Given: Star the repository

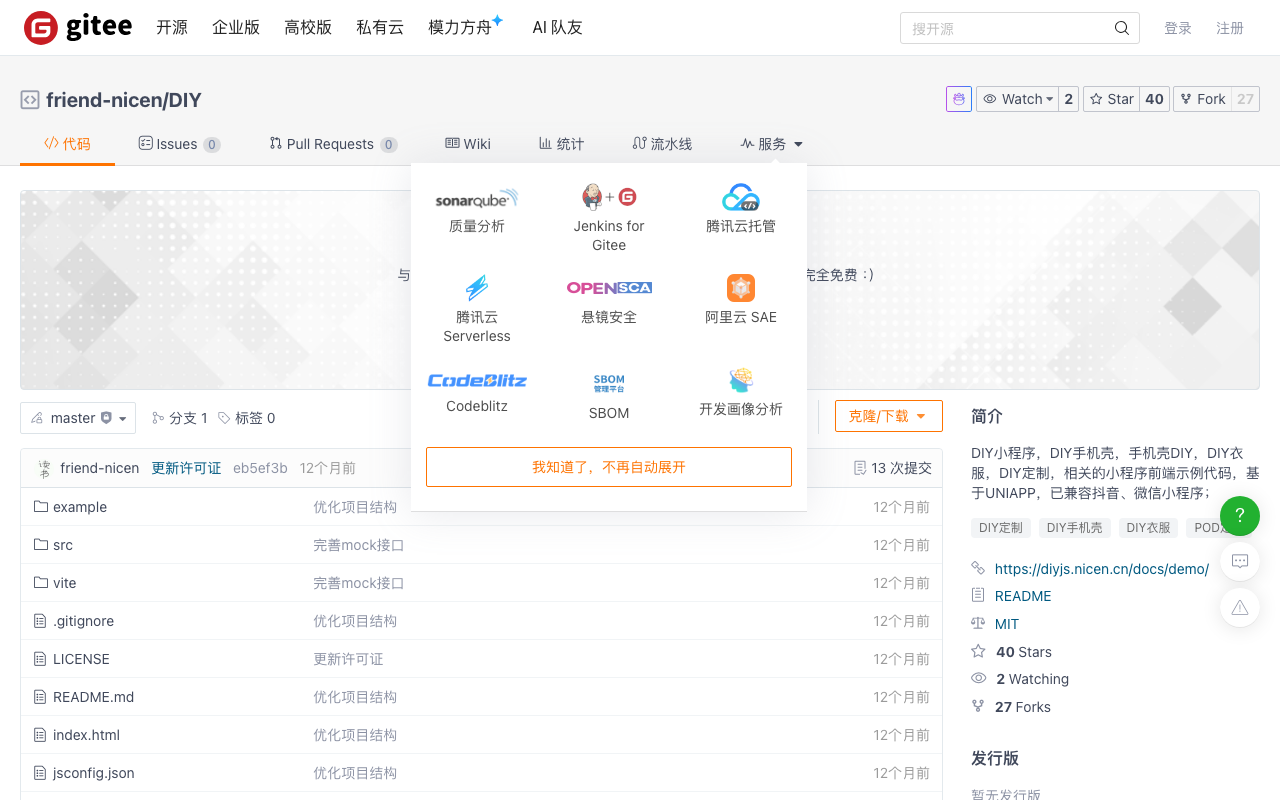Looking at the screenshot, I should (1111, 99).
